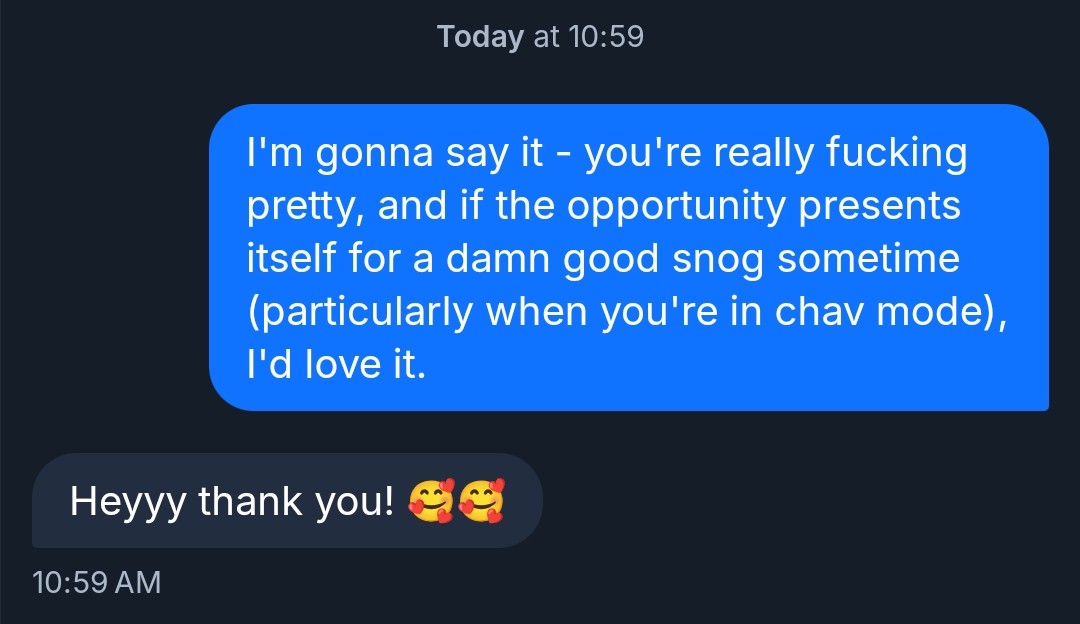Click the first smiling-hearts emoji
This screenshot has height=624, width=1080.
(432, 501)
